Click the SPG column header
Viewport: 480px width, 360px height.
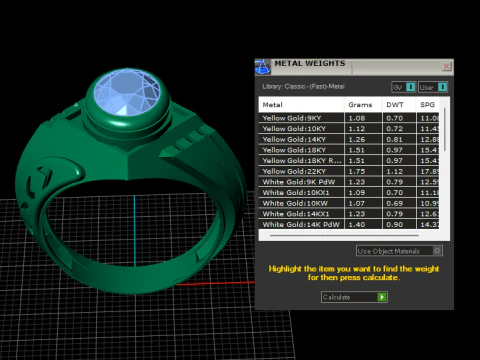(x=428, y=105)
